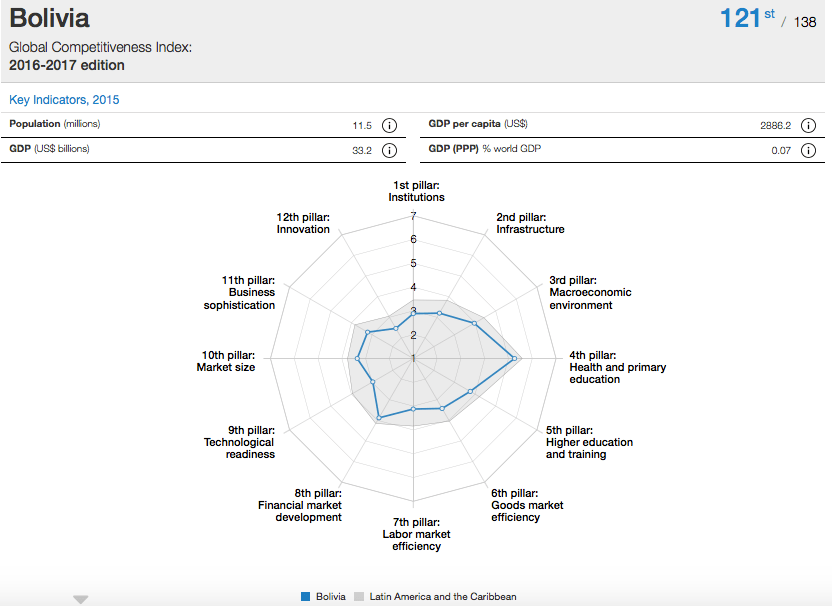This screenshot has height=606, width=832.
Task: Show info for GDP per capita
Action: coord(808,125)
